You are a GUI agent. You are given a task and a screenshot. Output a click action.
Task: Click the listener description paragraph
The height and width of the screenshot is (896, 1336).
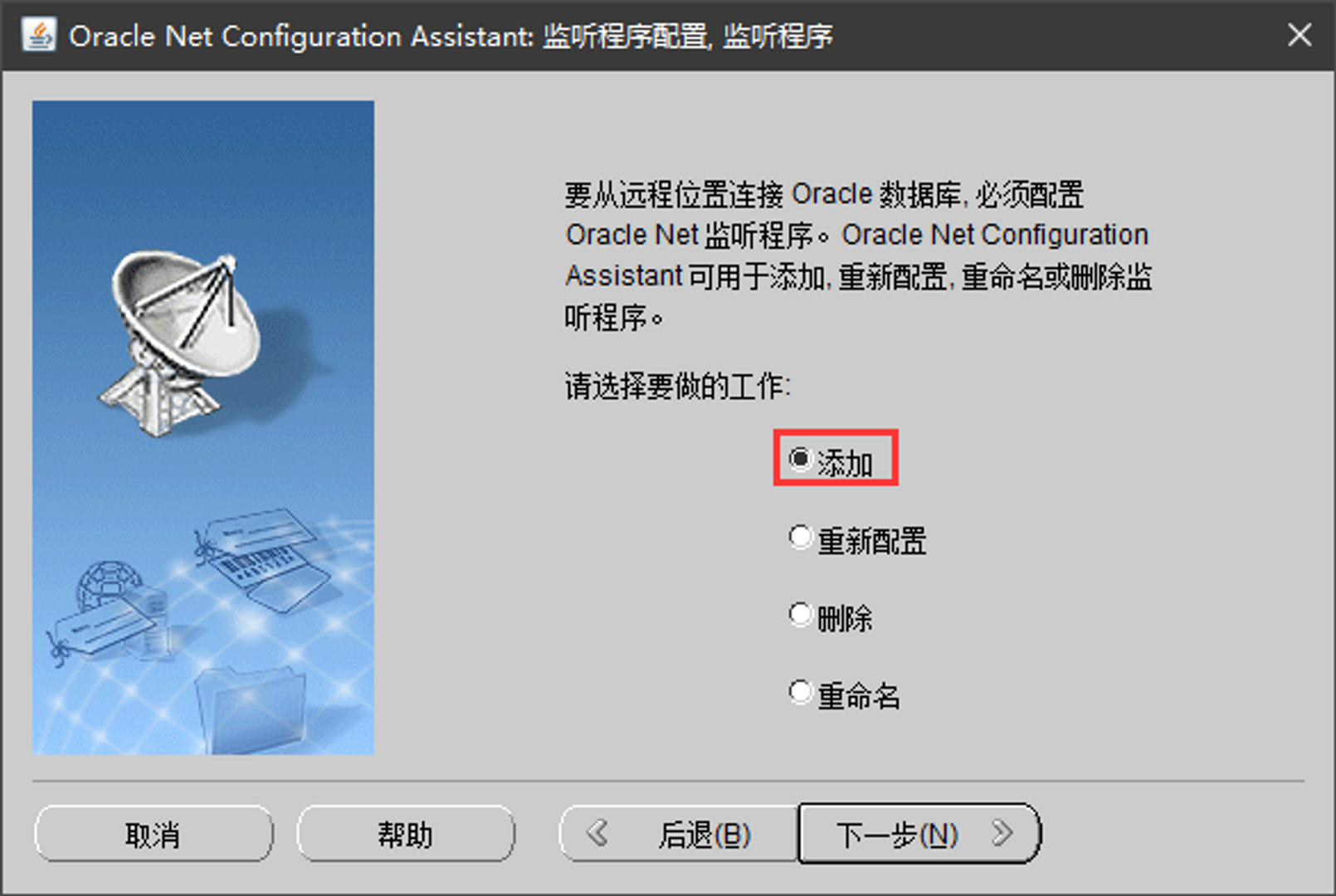[858, 256]
